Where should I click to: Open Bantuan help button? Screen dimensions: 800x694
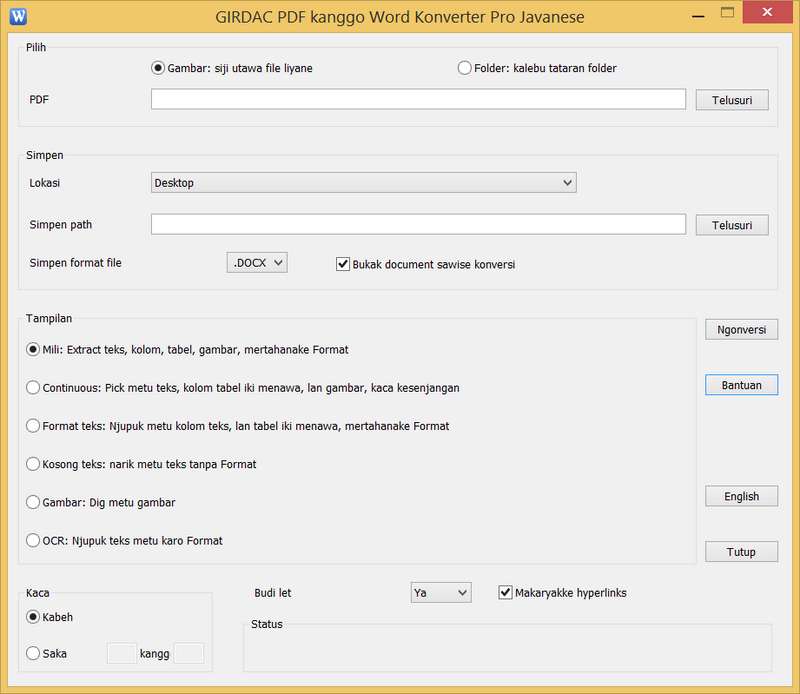coord(741,385)
